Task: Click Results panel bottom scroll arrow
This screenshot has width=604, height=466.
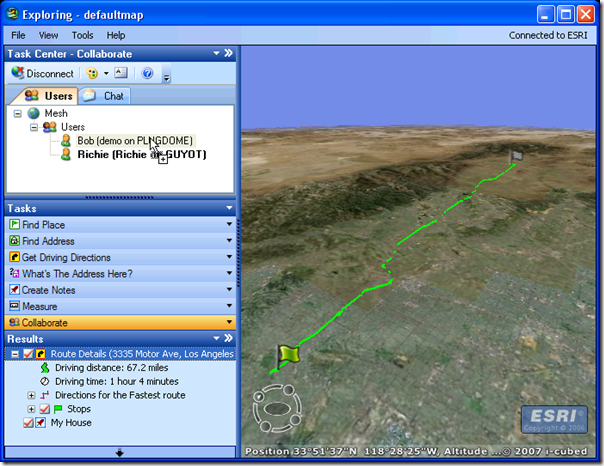Action: [x=120, y=453]
